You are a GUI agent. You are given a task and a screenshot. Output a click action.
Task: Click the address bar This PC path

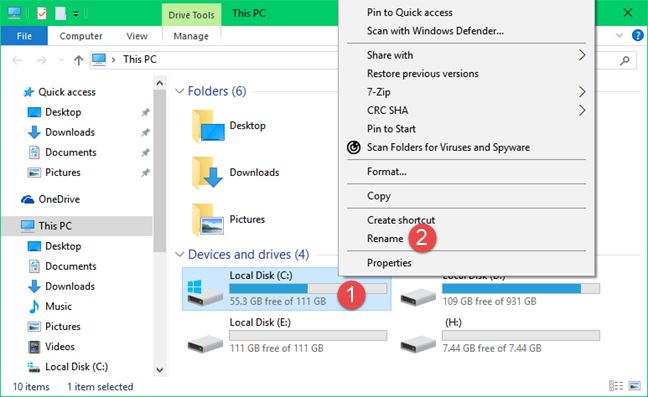coord(140,59)
